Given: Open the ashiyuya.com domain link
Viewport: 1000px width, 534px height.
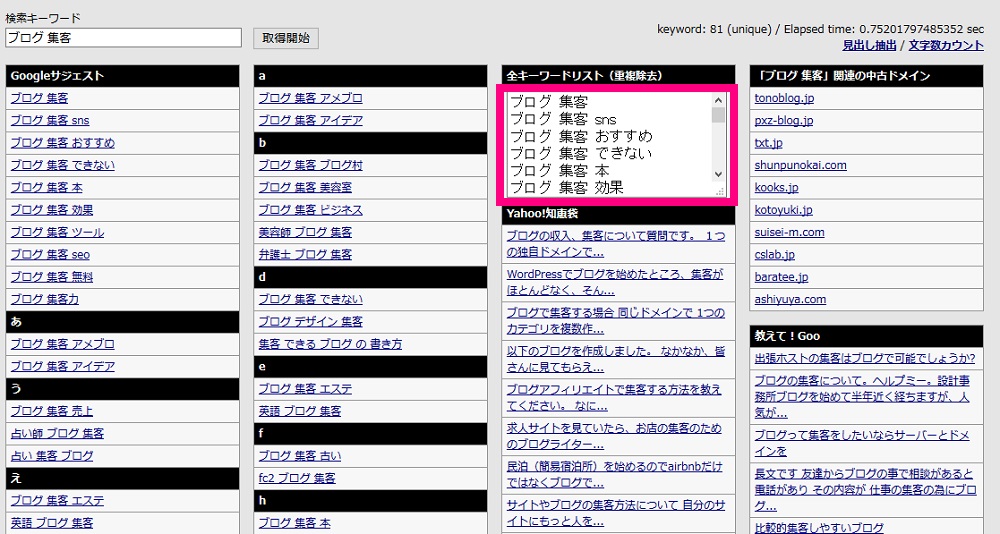Looking at the screenshot, I should pos(790,299).
